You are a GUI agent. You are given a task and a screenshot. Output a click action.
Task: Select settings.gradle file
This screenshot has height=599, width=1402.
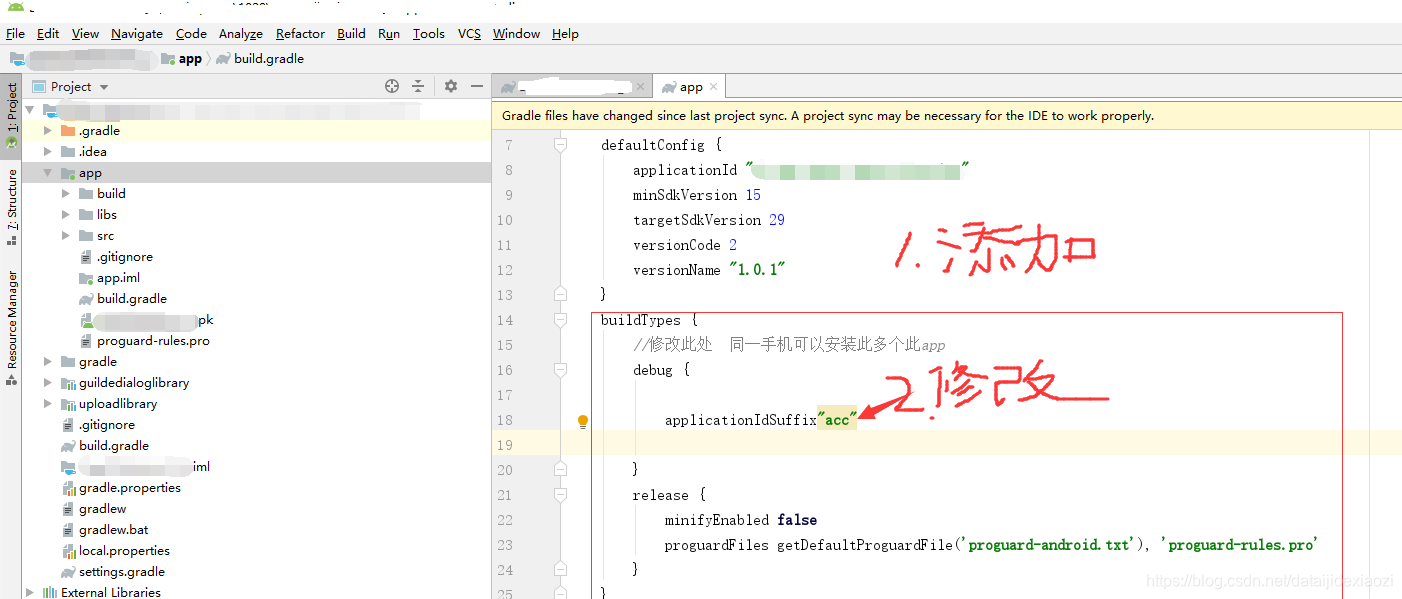[122, 572]
